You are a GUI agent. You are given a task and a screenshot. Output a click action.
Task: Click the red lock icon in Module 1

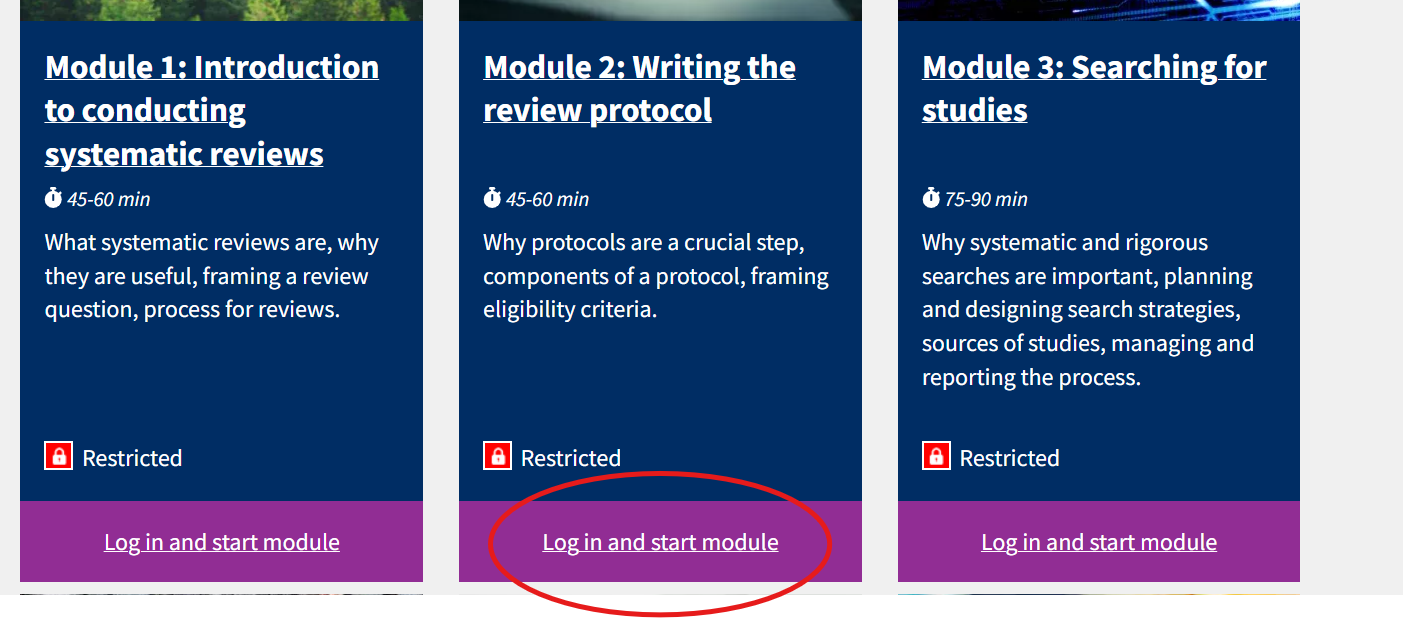[59, 457]
